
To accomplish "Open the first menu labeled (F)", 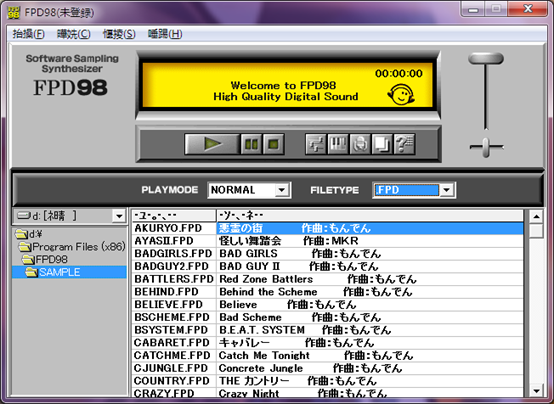I will coord(29,34).
